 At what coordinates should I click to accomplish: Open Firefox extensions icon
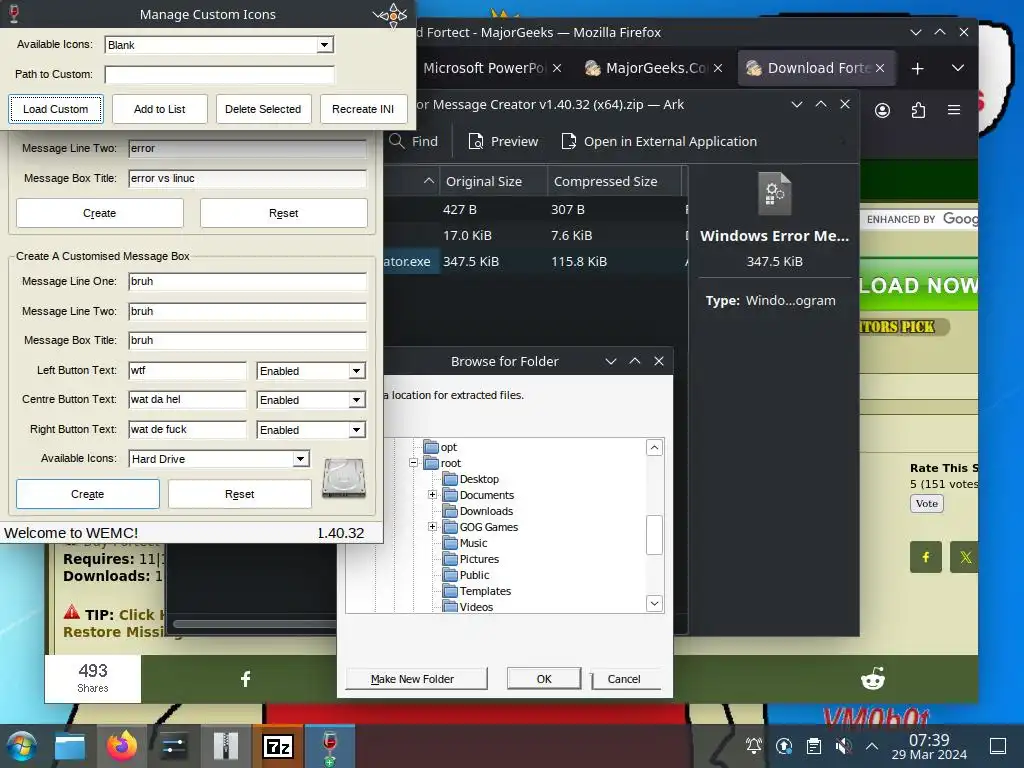(x=918, y=110)
